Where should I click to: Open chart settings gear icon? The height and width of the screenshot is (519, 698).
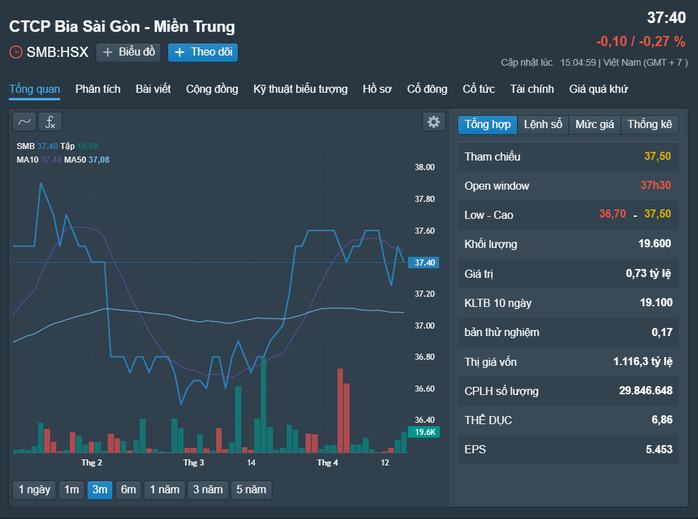[x=434, y=122]
